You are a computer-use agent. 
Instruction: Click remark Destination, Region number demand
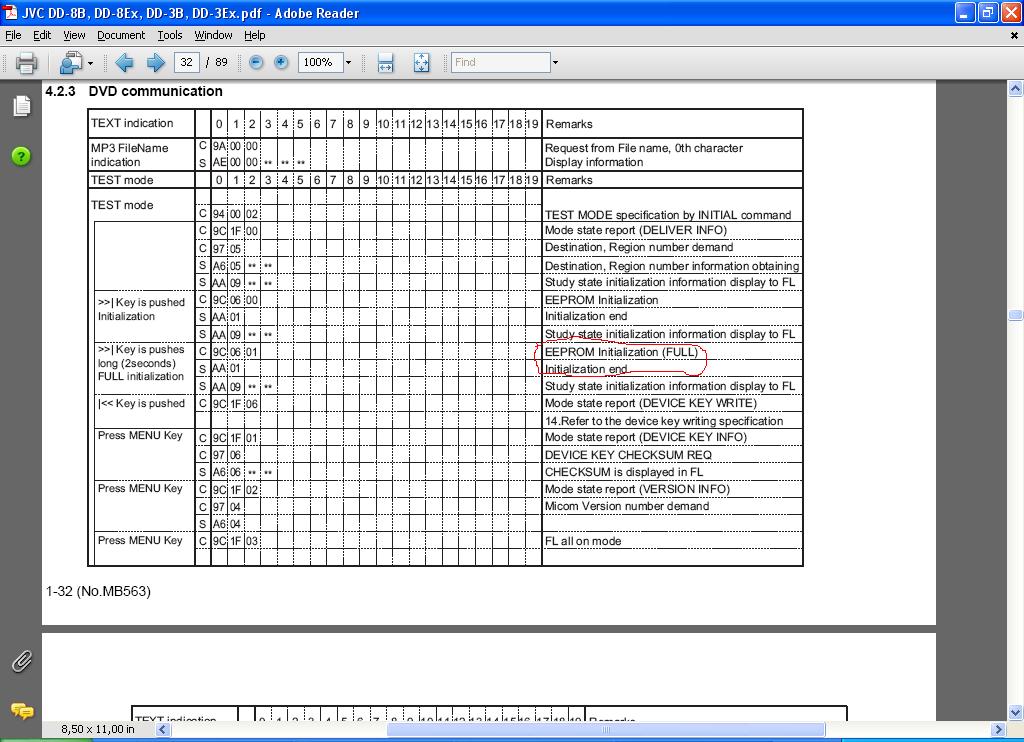pyautogui.click(x=639, y=248)
